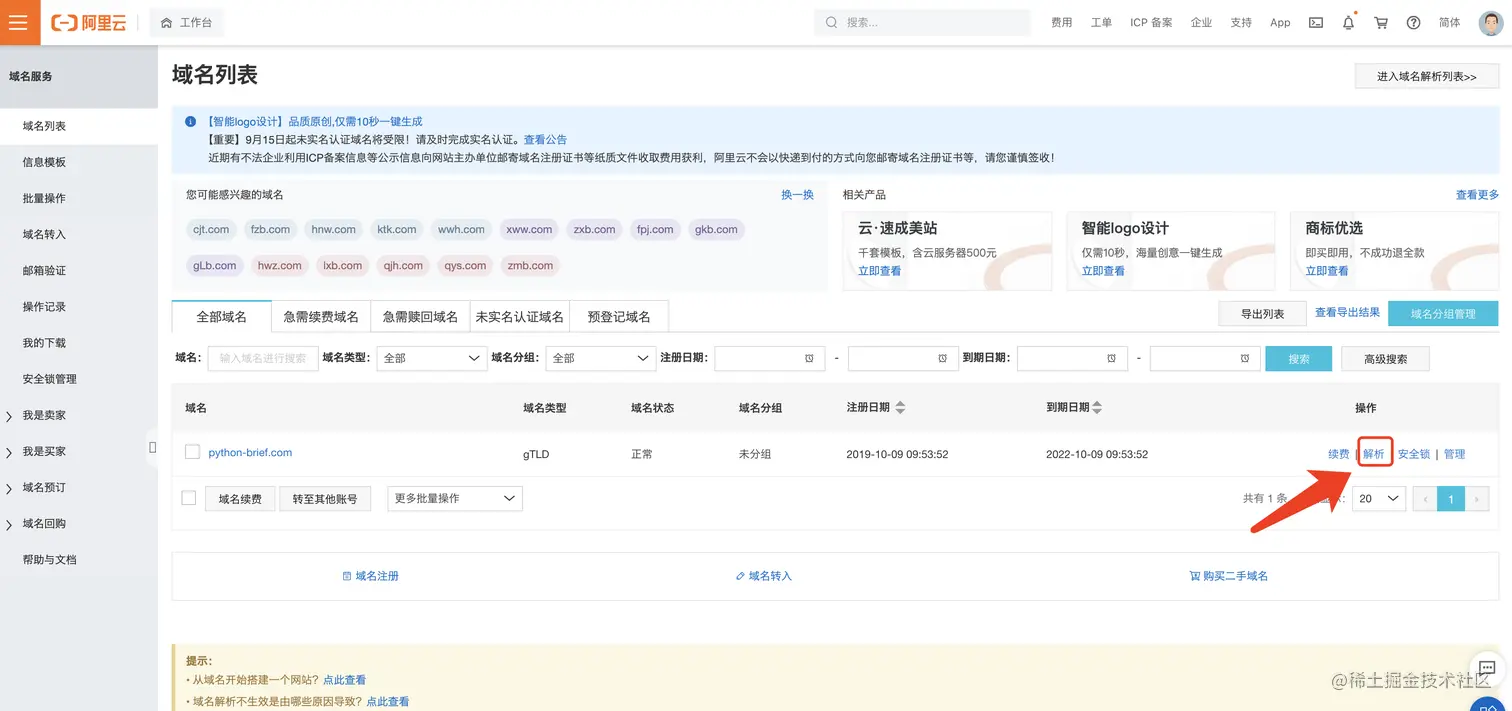Click 域名注册 link below the table
This screenshot has height=711, width=1512.
click(371, 576)
